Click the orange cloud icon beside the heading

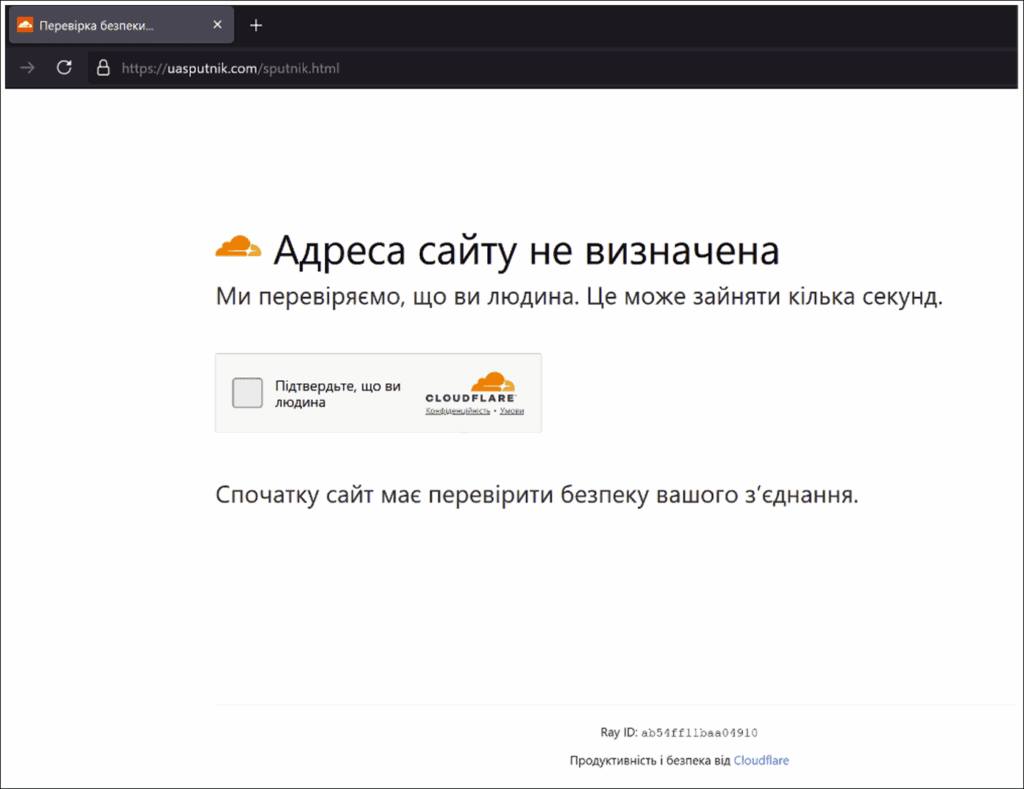click(x=238, y=246)
